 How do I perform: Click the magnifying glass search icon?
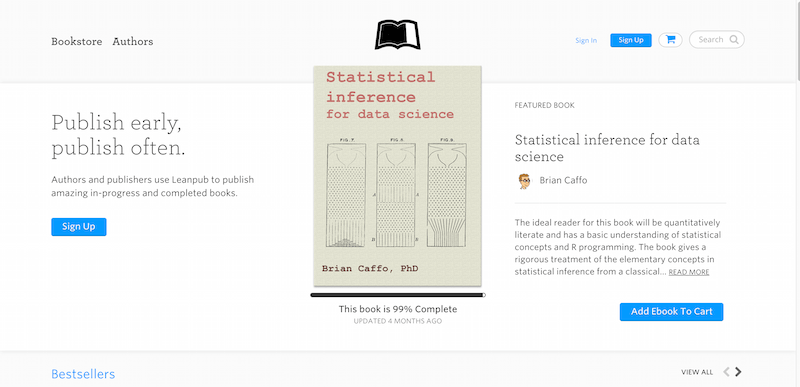point(734,39)
